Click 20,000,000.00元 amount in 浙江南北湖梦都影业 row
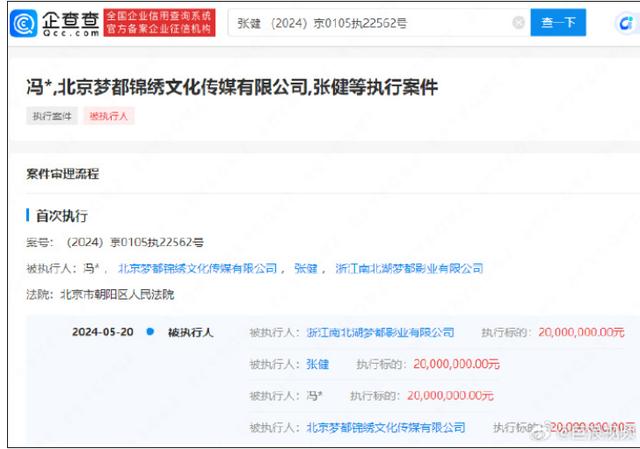Screen dimensions: 640x449 [581, 332]
